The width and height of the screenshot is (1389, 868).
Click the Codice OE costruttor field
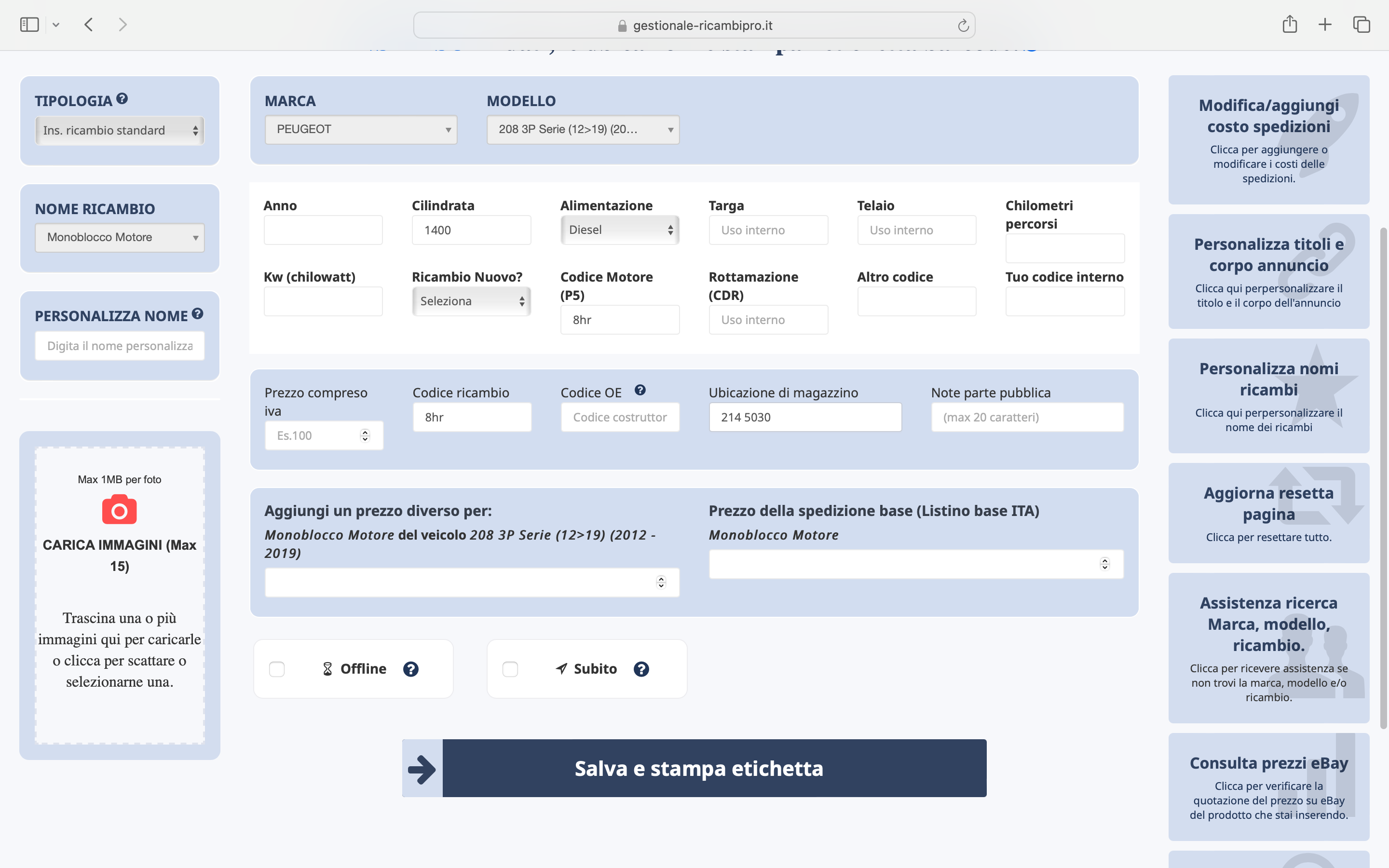pyautogui.click(x=620, y=417)
